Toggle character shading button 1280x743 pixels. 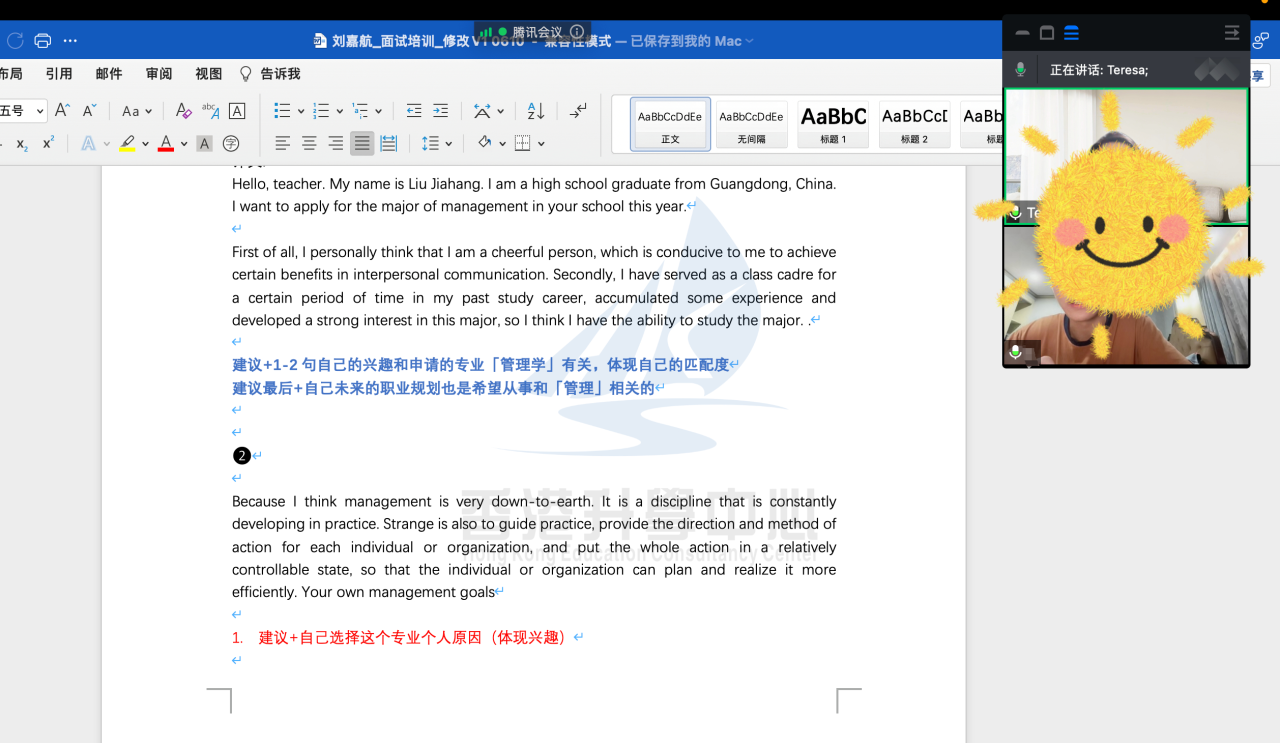click(x=204, y=144)
